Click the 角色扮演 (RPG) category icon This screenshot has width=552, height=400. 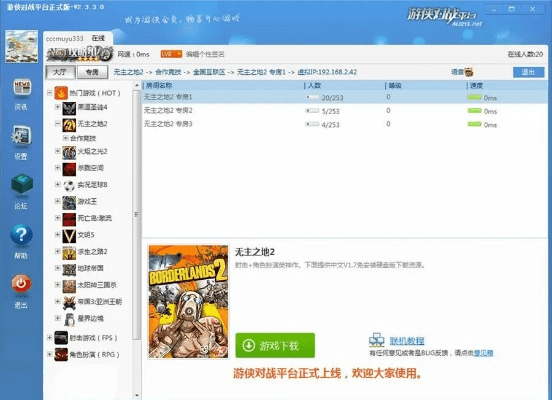[x=61, y=355]
